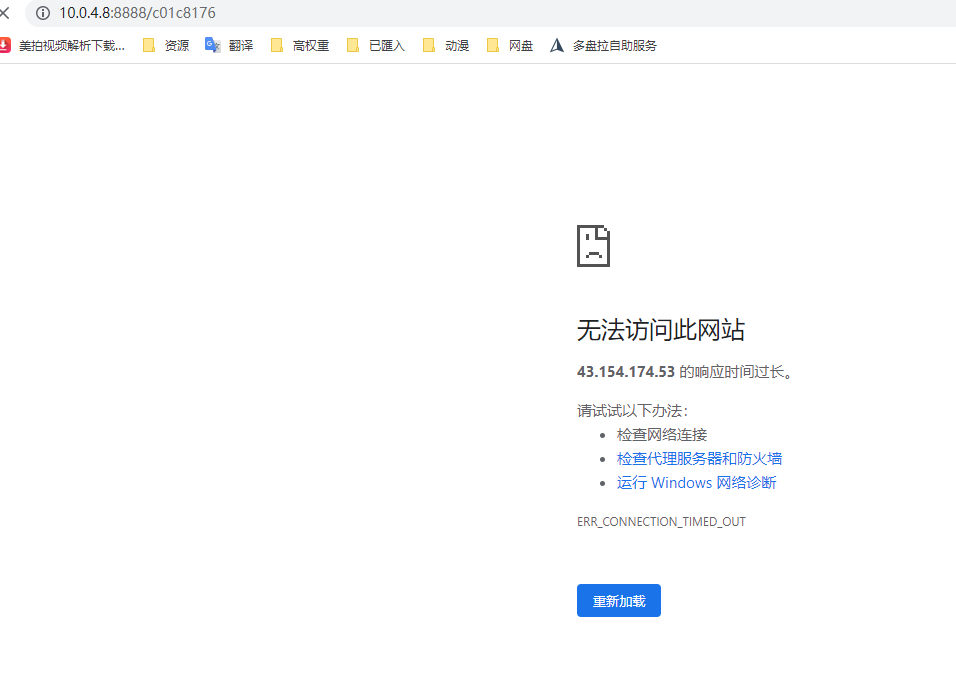Open the 美拍视频解析下载 bookmark
Image resolution: width=956 pixels, height=682 pixels.
pos(65,44)
